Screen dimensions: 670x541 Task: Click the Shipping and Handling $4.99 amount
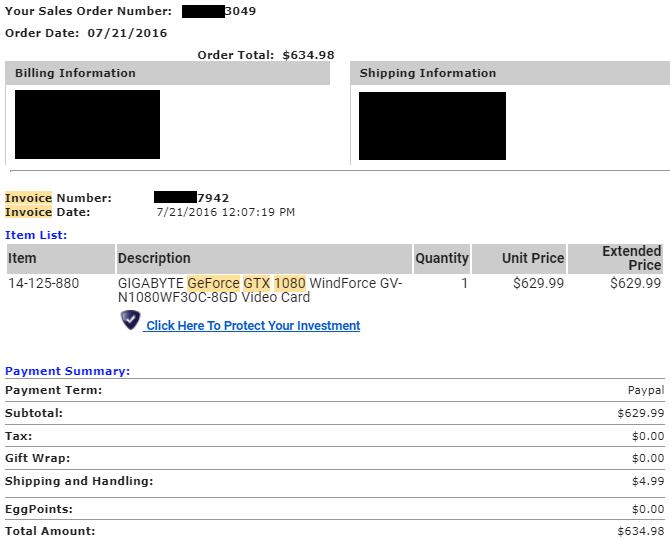tap(647, 482)
